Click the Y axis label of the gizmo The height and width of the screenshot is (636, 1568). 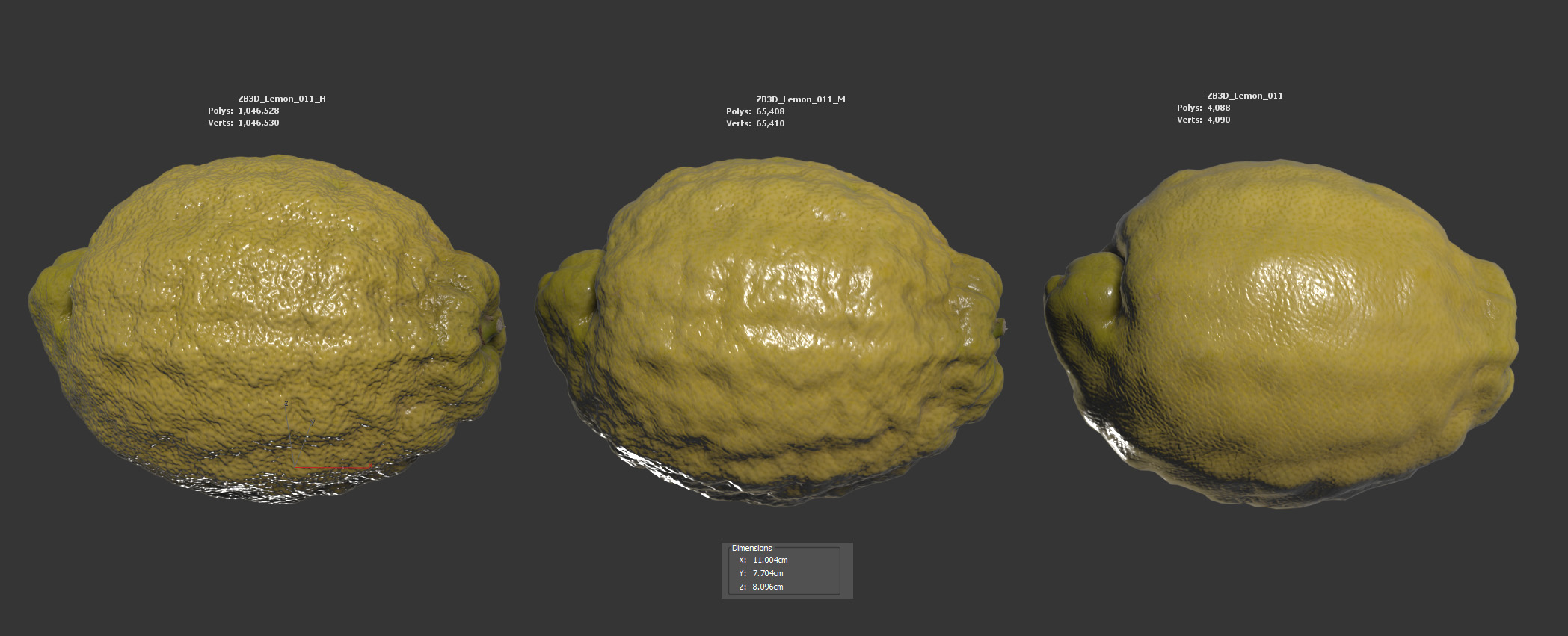coord(313,423)
